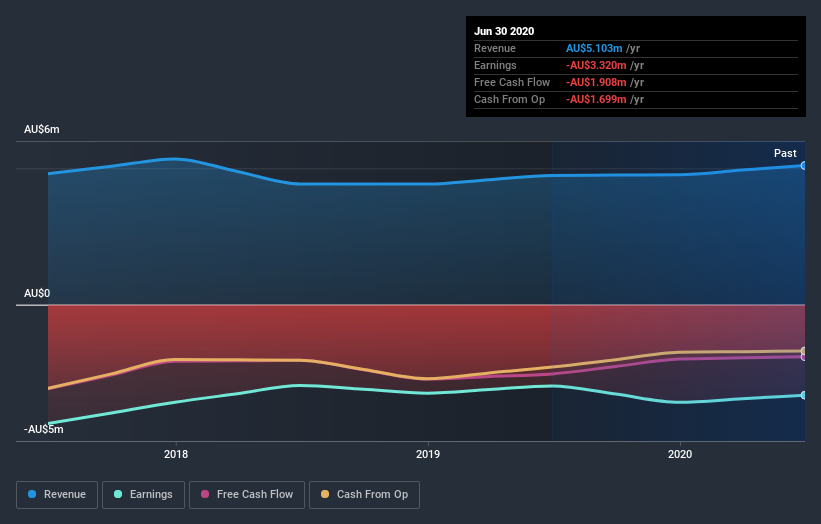Click the AU$5.103m revenue value
821x524 pixels.
tap(594, 48)
